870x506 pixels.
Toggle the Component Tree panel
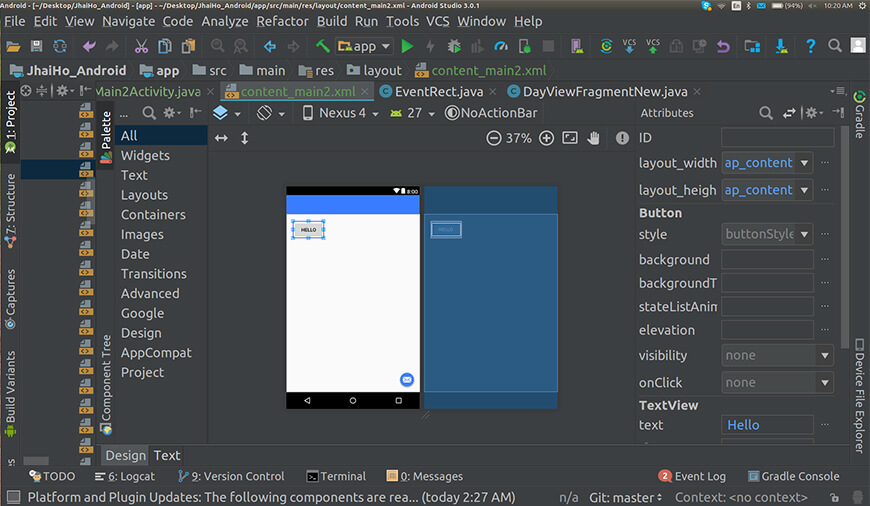click(106, 384)
